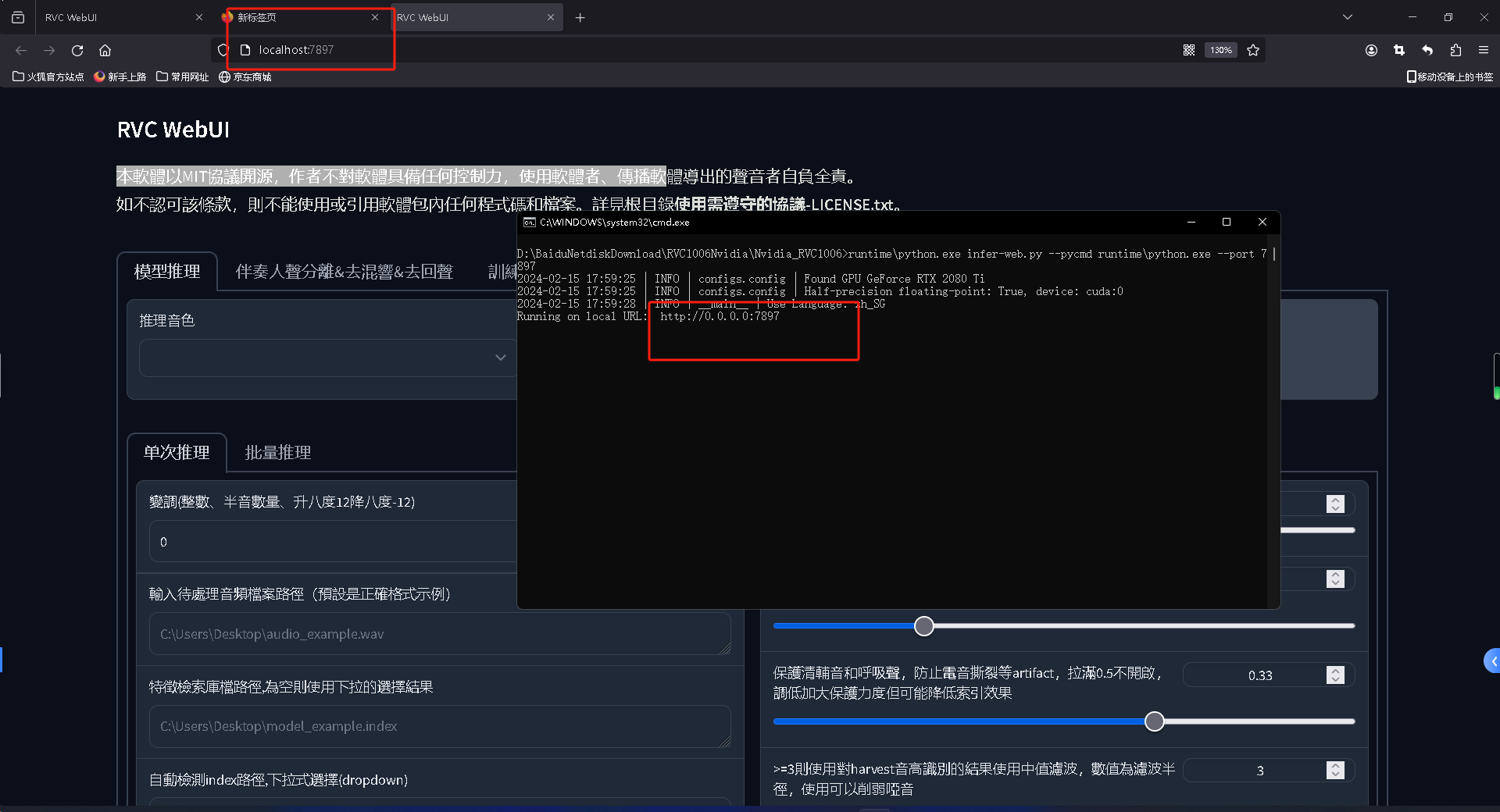Click the second stepper arrows right of cmd window
This screenshot has height=812, width=1500.
coord(1335,579)
